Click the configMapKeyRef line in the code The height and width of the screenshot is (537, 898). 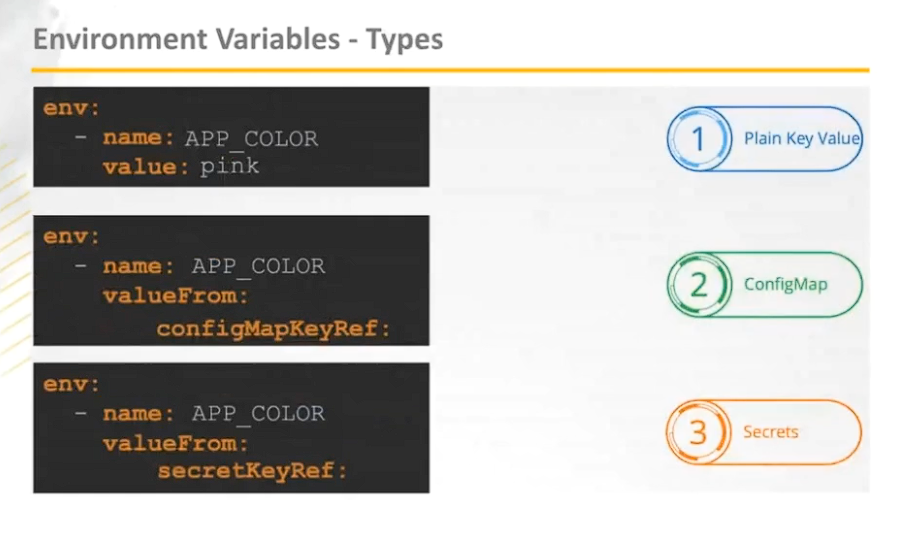[x=274, y=327]
